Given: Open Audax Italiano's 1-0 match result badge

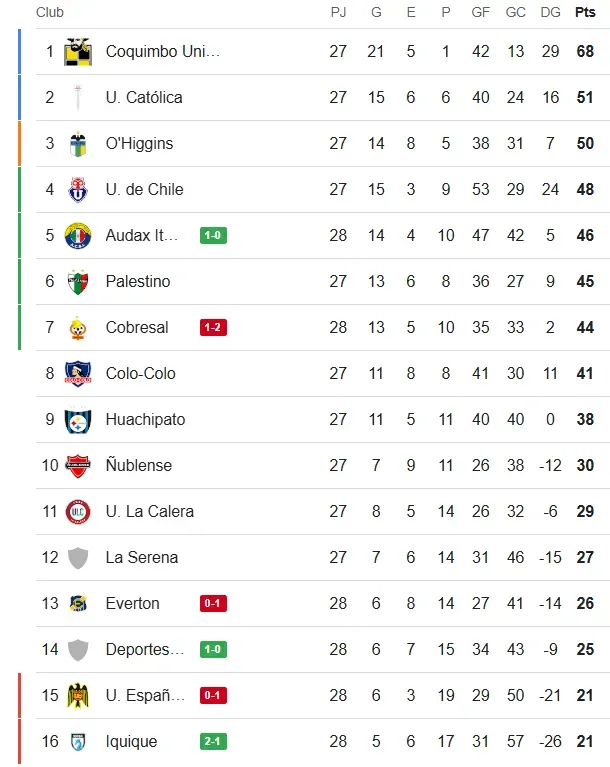Looking at the screenshot, I should 213,236.
